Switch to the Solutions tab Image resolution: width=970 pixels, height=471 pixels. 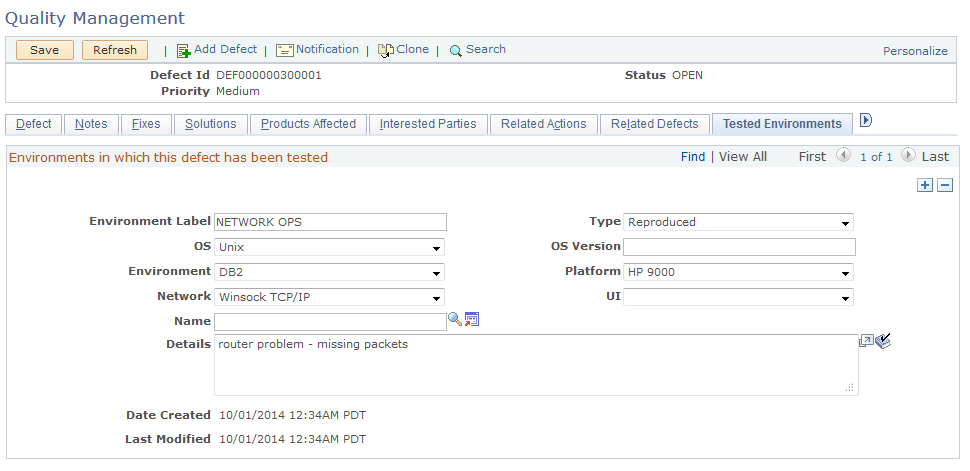click(210, 124)
